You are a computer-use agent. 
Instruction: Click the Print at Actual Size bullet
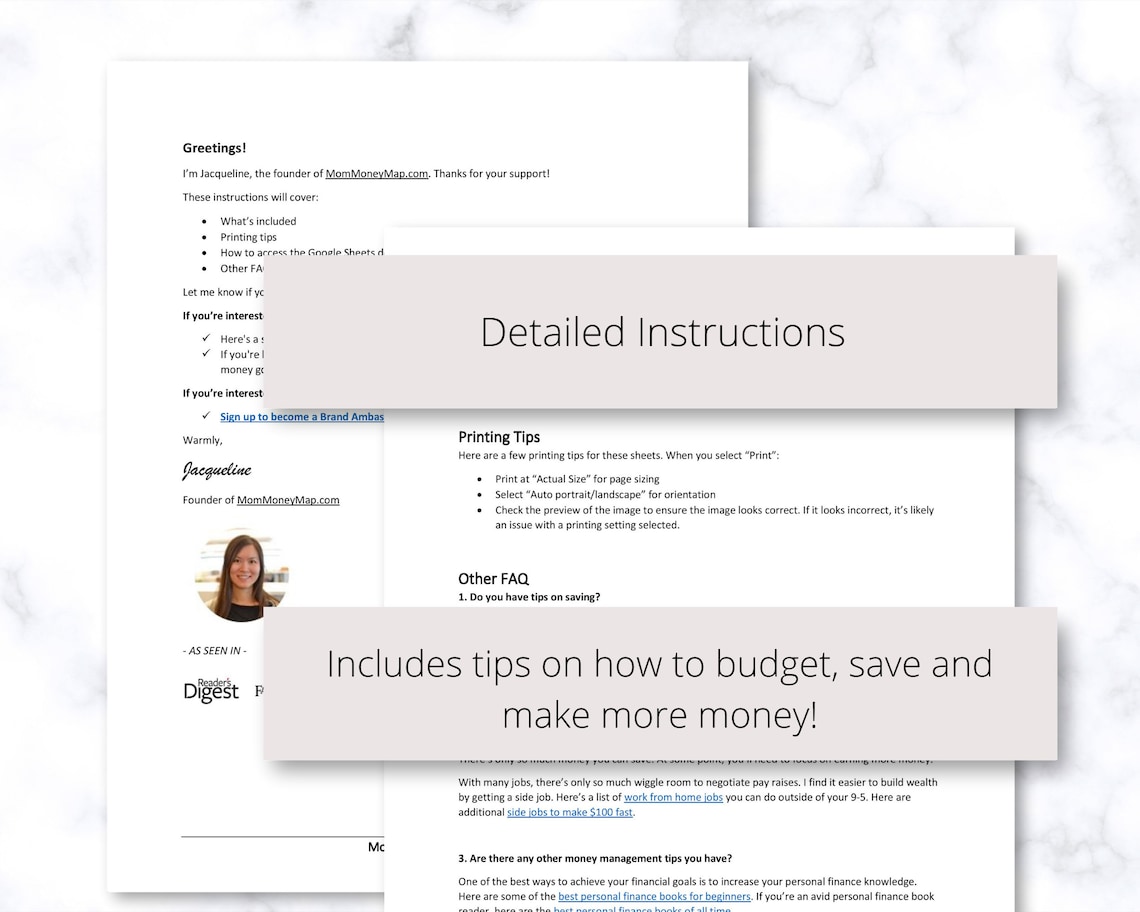click(577, 479)
